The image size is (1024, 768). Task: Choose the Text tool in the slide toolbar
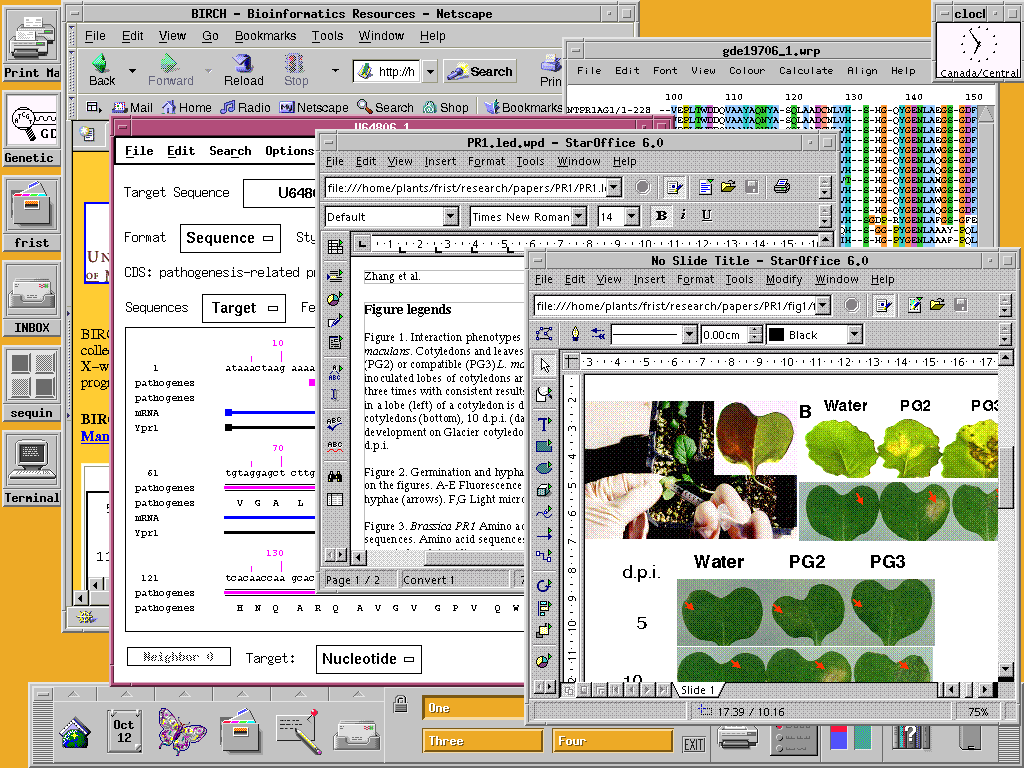point(544,424)
